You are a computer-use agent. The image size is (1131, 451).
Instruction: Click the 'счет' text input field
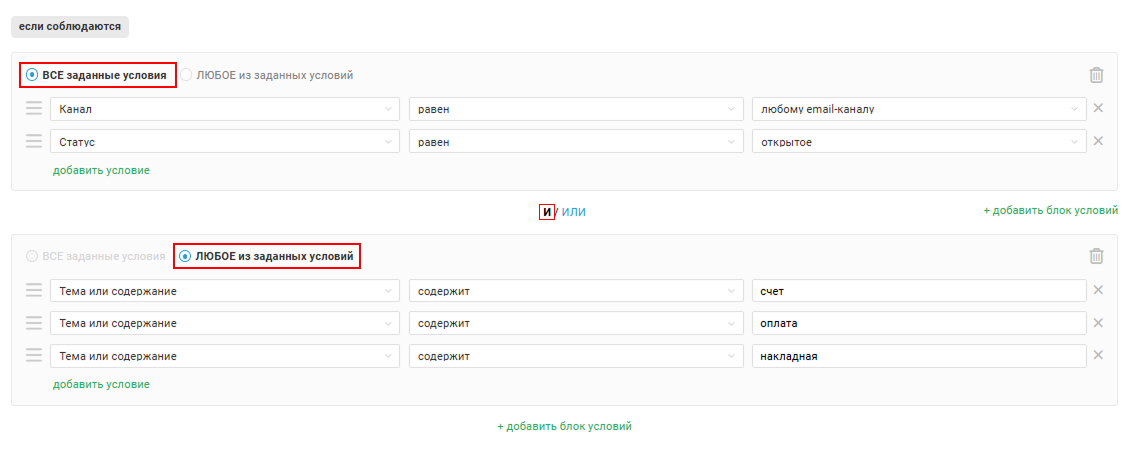(x=918, y=291)
